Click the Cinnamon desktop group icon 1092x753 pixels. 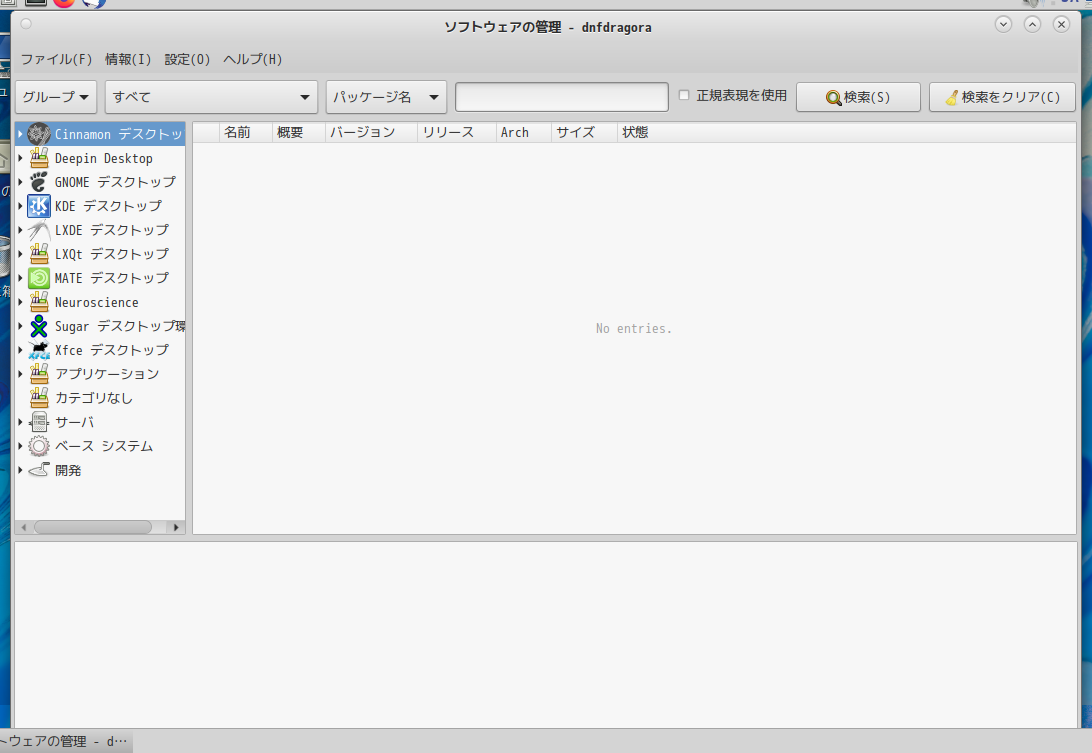coord(39,134)
